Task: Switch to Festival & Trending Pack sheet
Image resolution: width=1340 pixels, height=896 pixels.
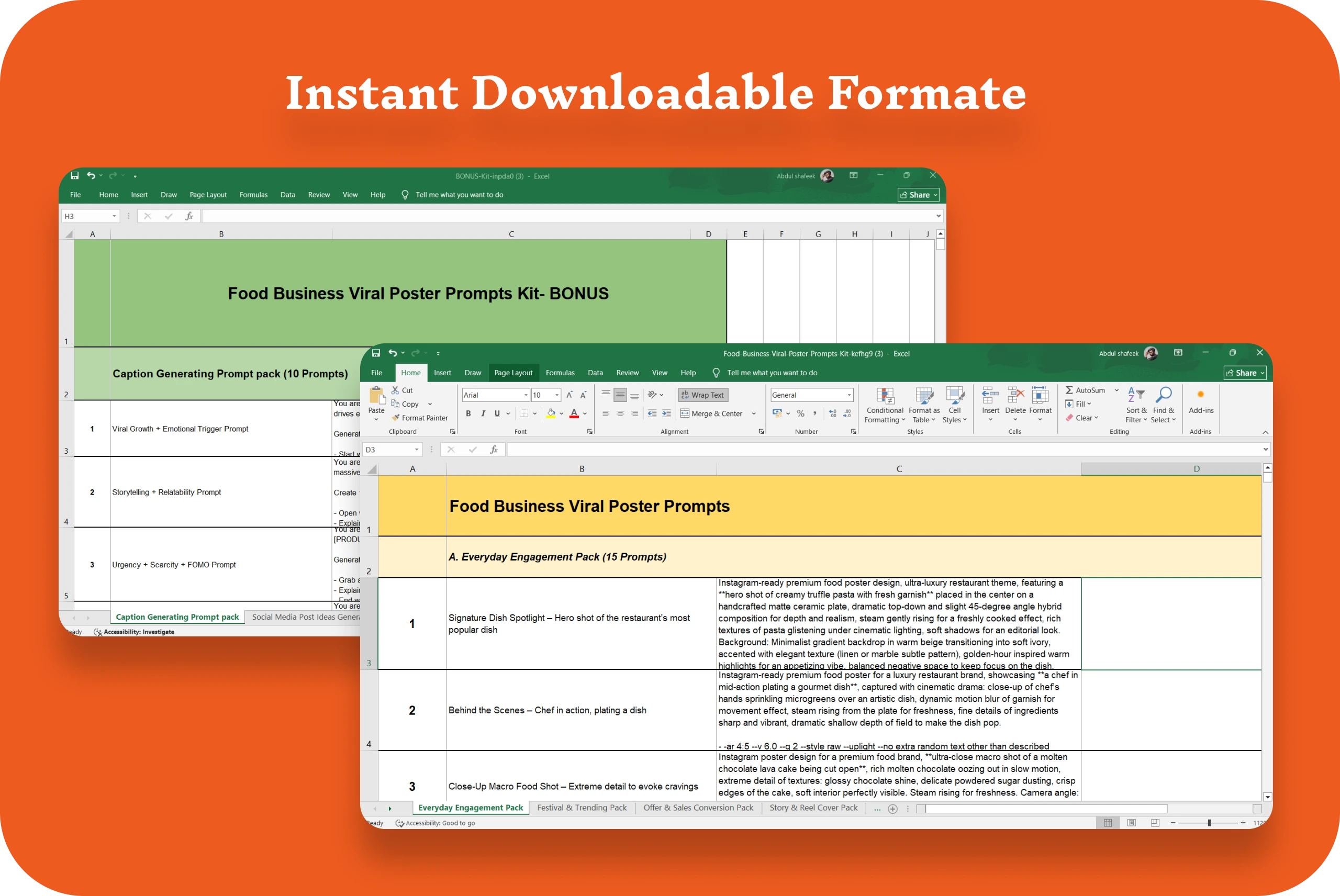Action: pyautogui.click(x=582, y=808)
